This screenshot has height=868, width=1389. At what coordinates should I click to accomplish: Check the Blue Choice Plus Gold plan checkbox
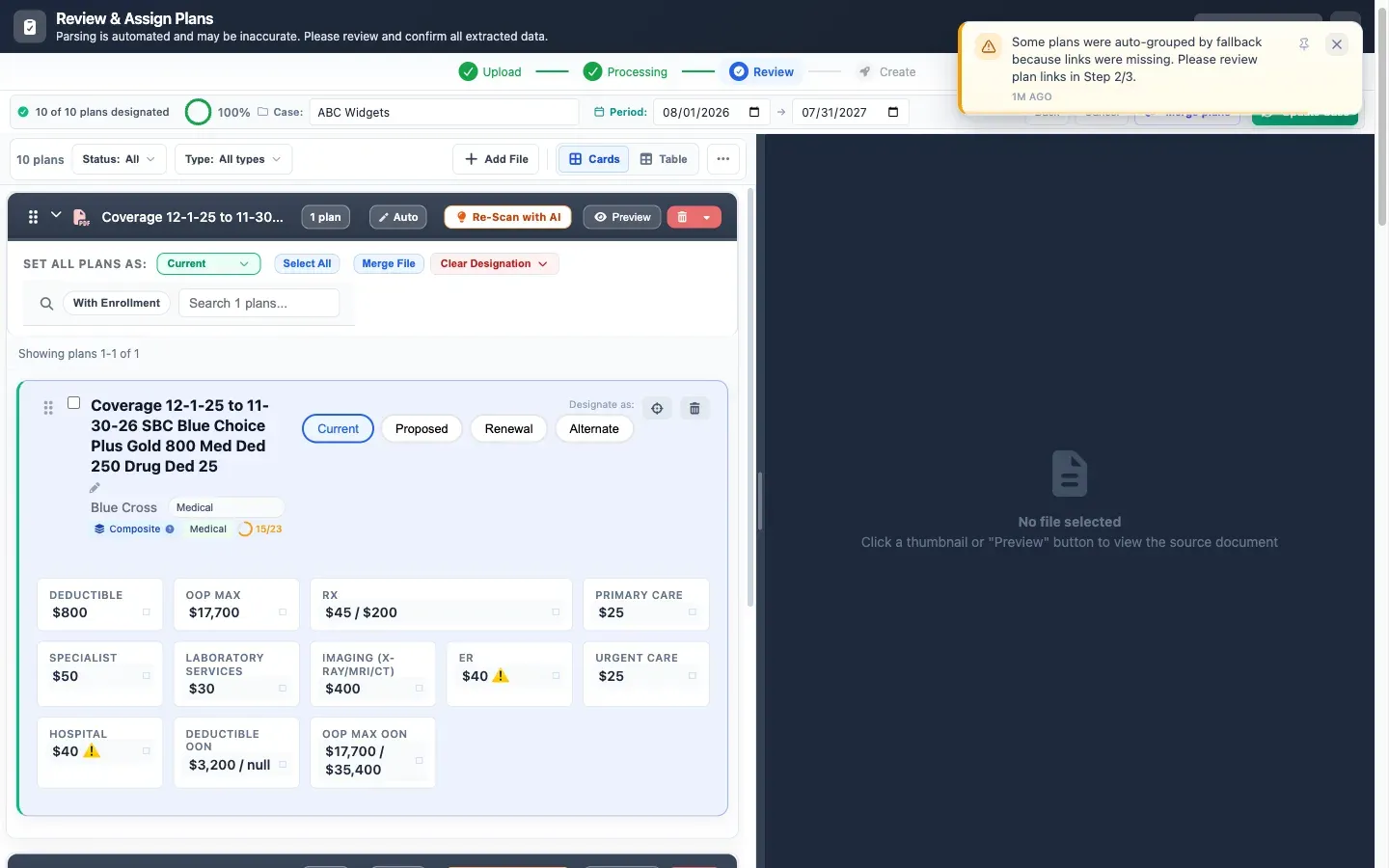click(x=73, y=402)
